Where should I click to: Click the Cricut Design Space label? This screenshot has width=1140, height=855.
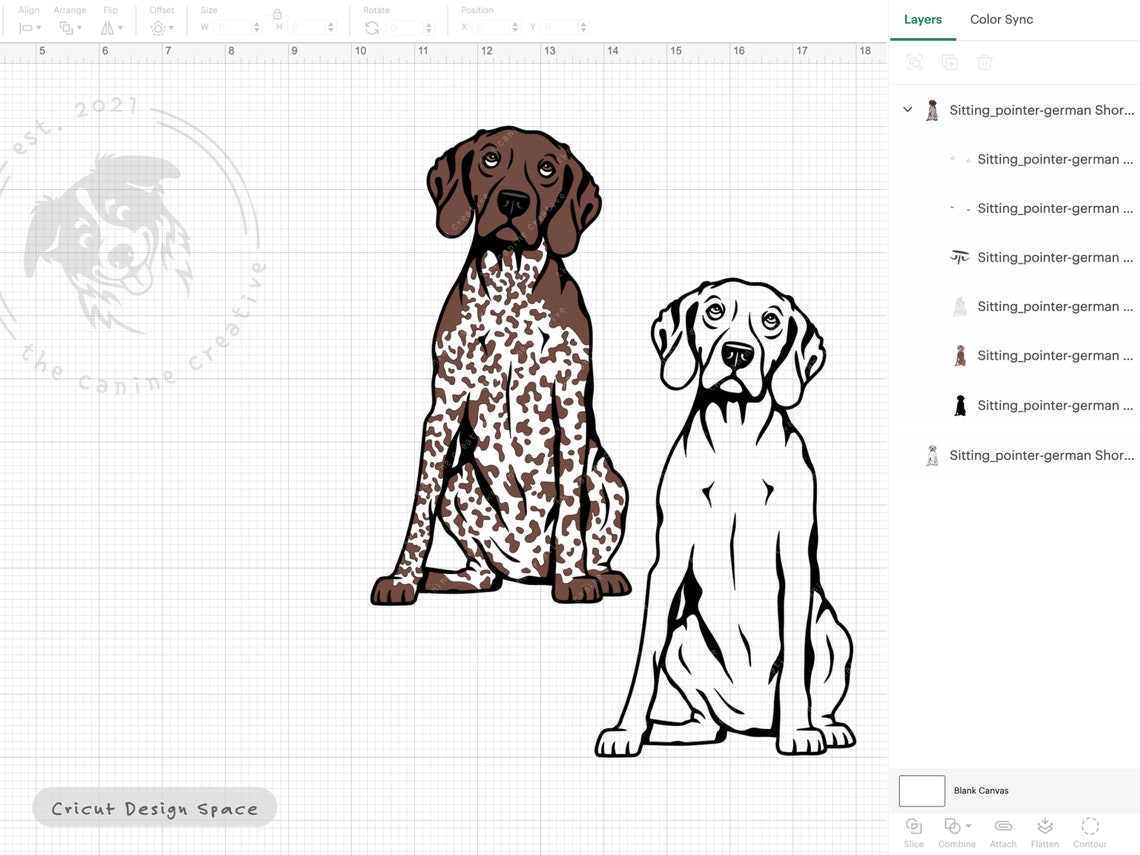tap(154, 807)
